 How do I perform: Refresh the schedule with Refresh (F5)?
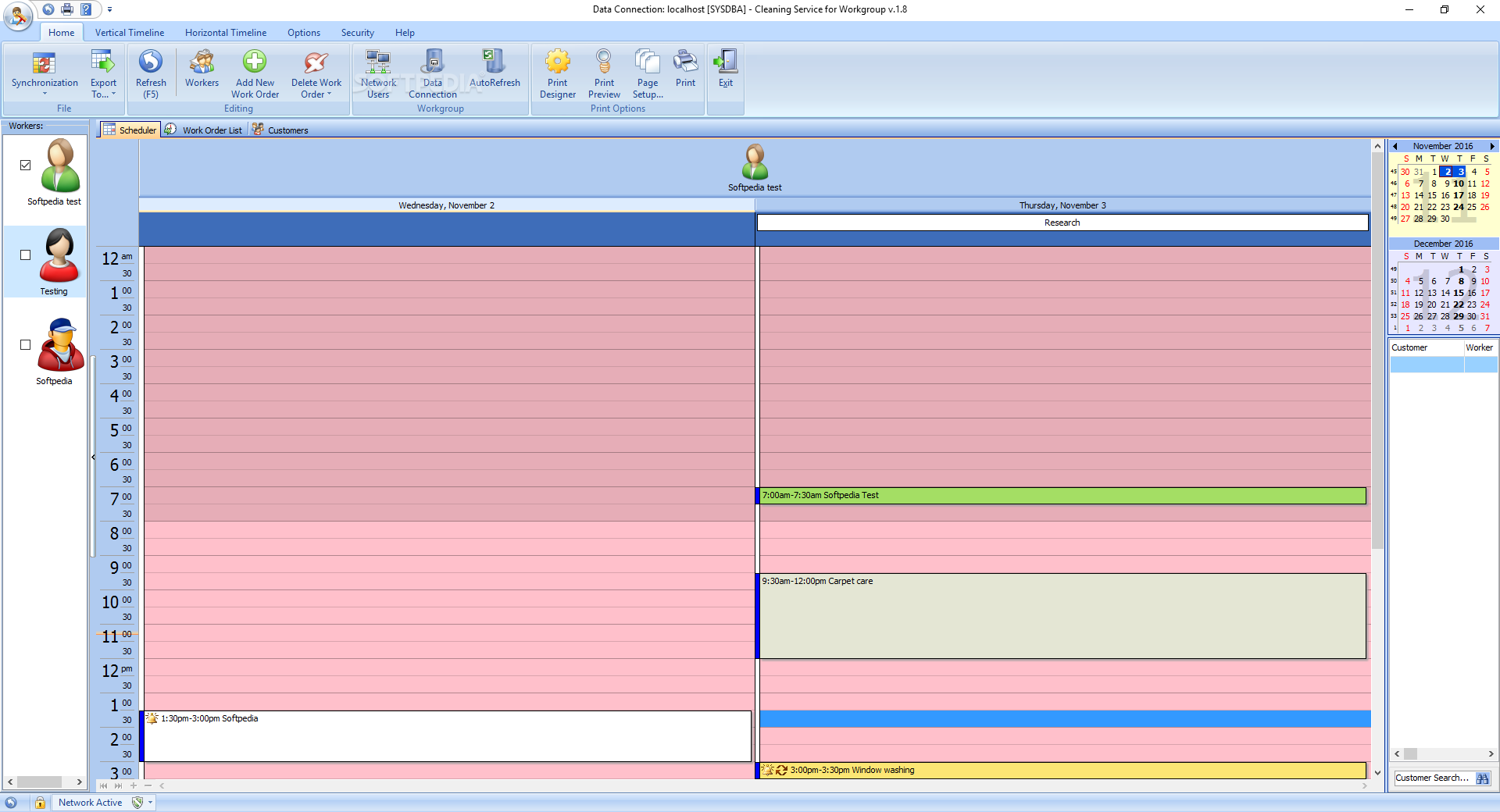pos(151,73)
